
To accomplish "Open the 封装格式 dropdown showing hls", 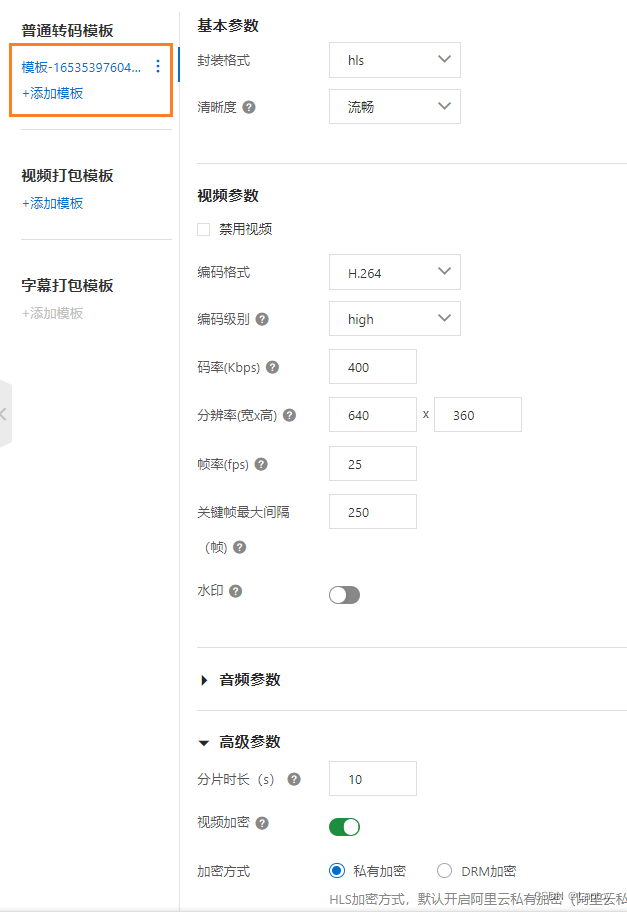I will point(395,60).
